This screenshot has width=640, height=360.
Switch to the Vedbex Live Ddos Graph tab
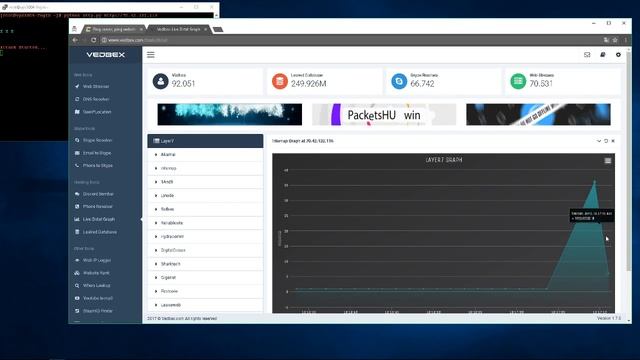point(178,29)
